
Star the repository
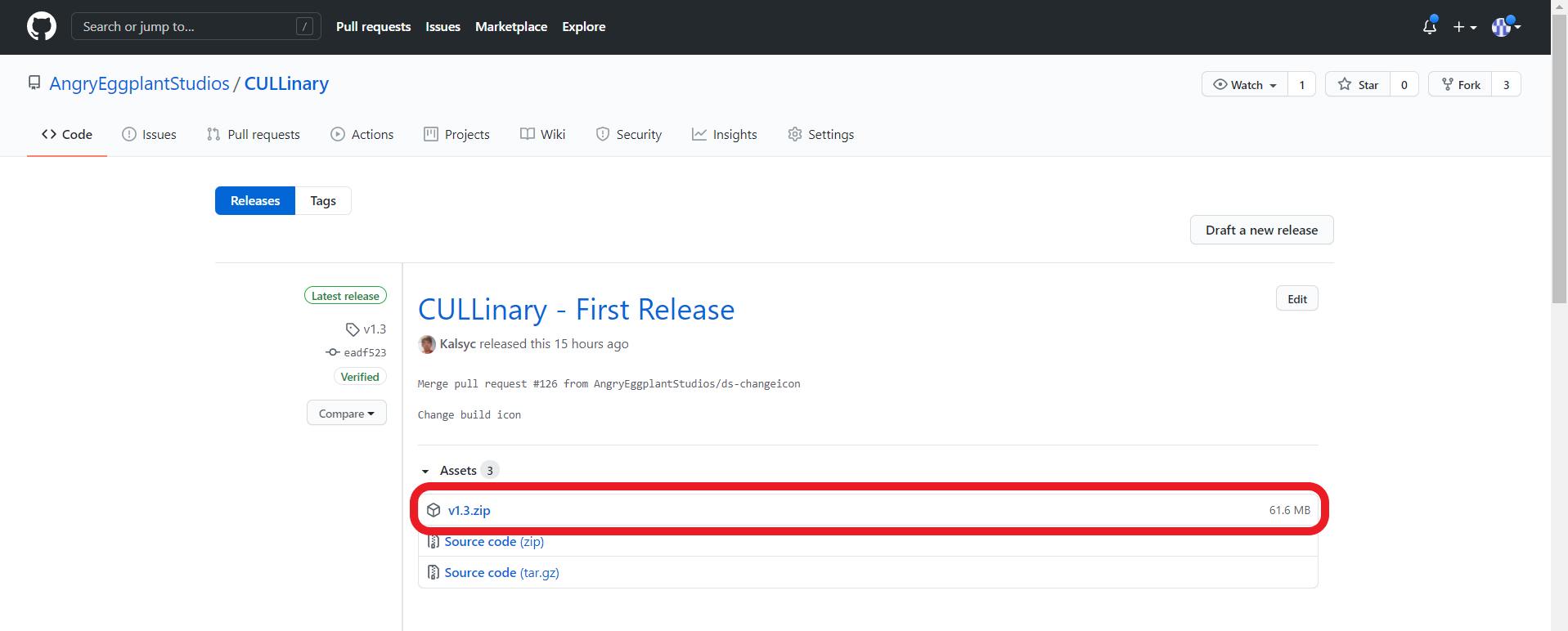point(1358,84)
